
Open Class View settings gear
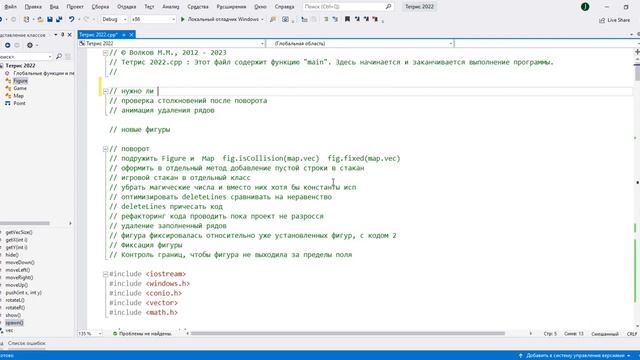(30, 45)
